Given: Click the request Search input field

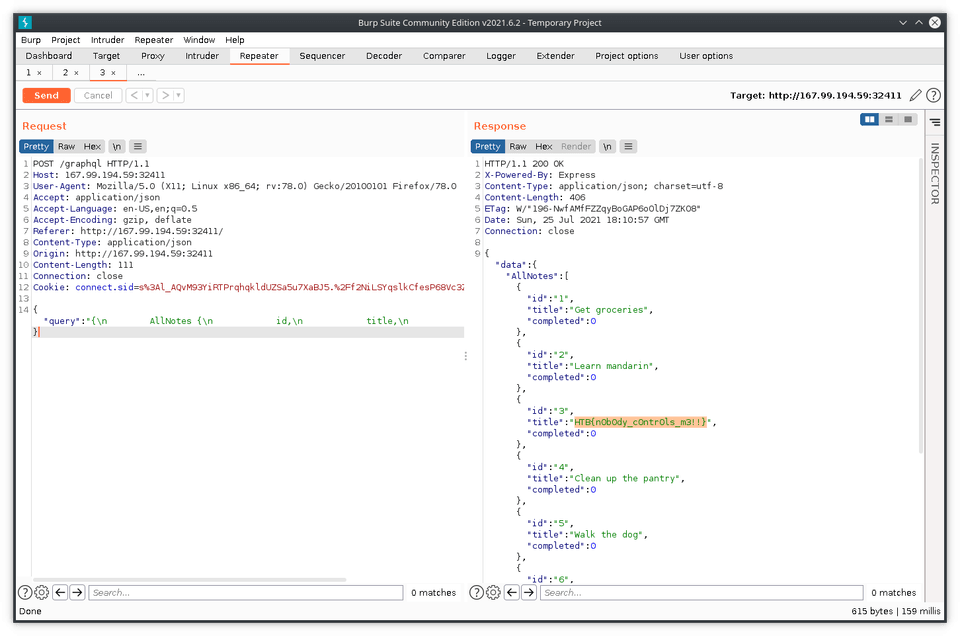Looking at the screenshot, I should point(246,593).
